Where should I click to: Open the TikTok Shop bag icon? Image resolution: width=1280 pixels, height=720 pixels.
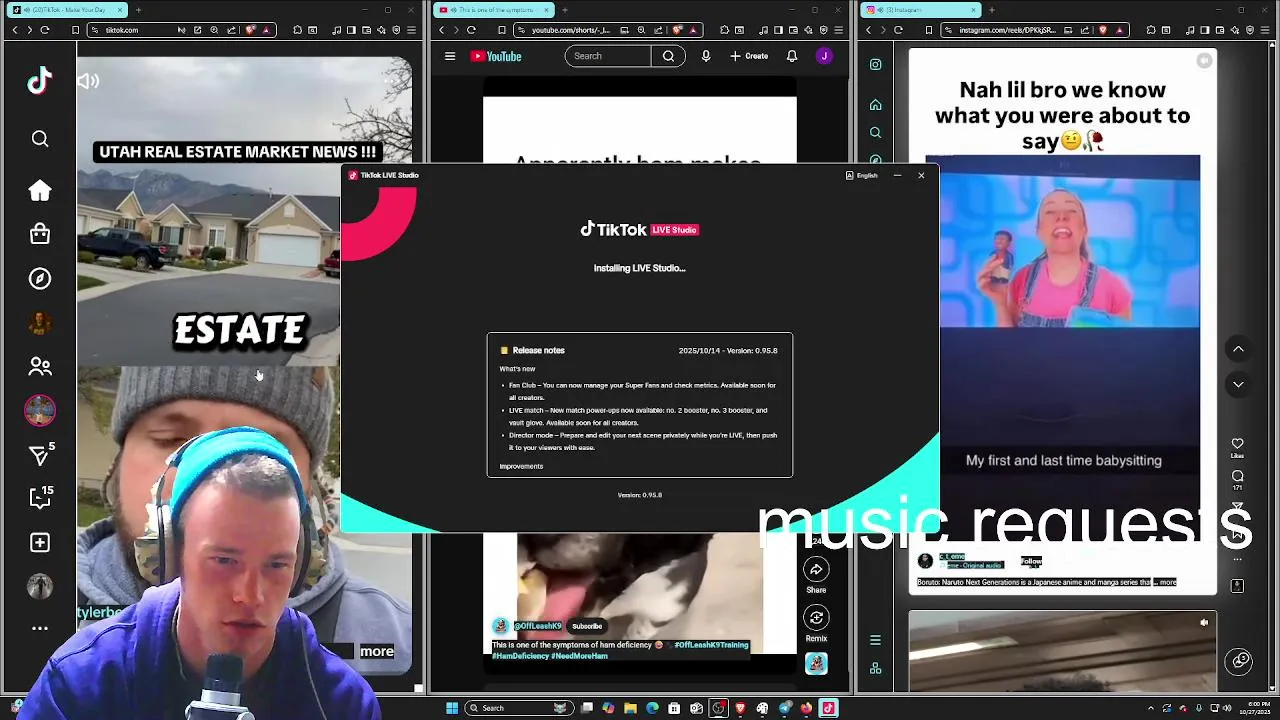click(x=40, y=234)
